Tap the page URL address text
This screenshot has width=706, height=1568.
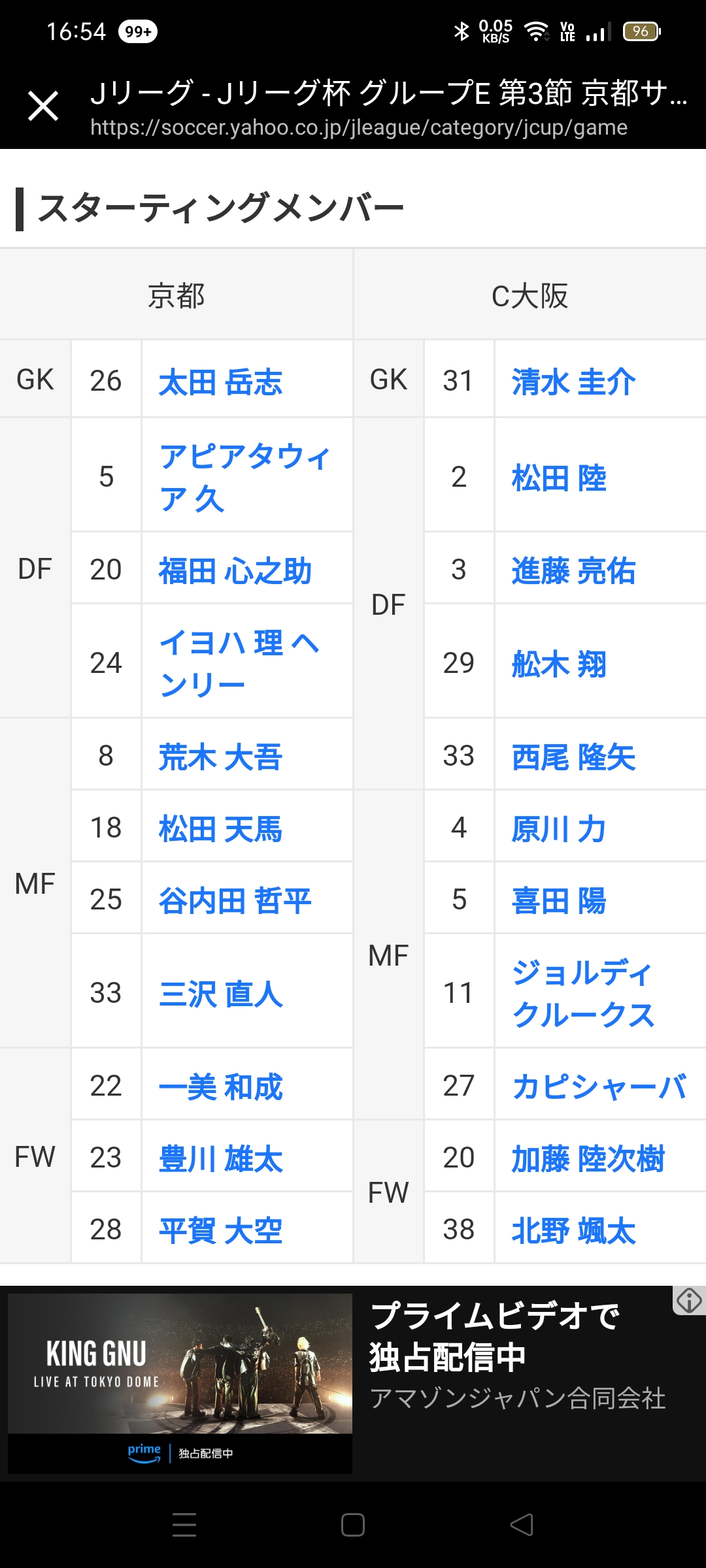coord(359,127)
